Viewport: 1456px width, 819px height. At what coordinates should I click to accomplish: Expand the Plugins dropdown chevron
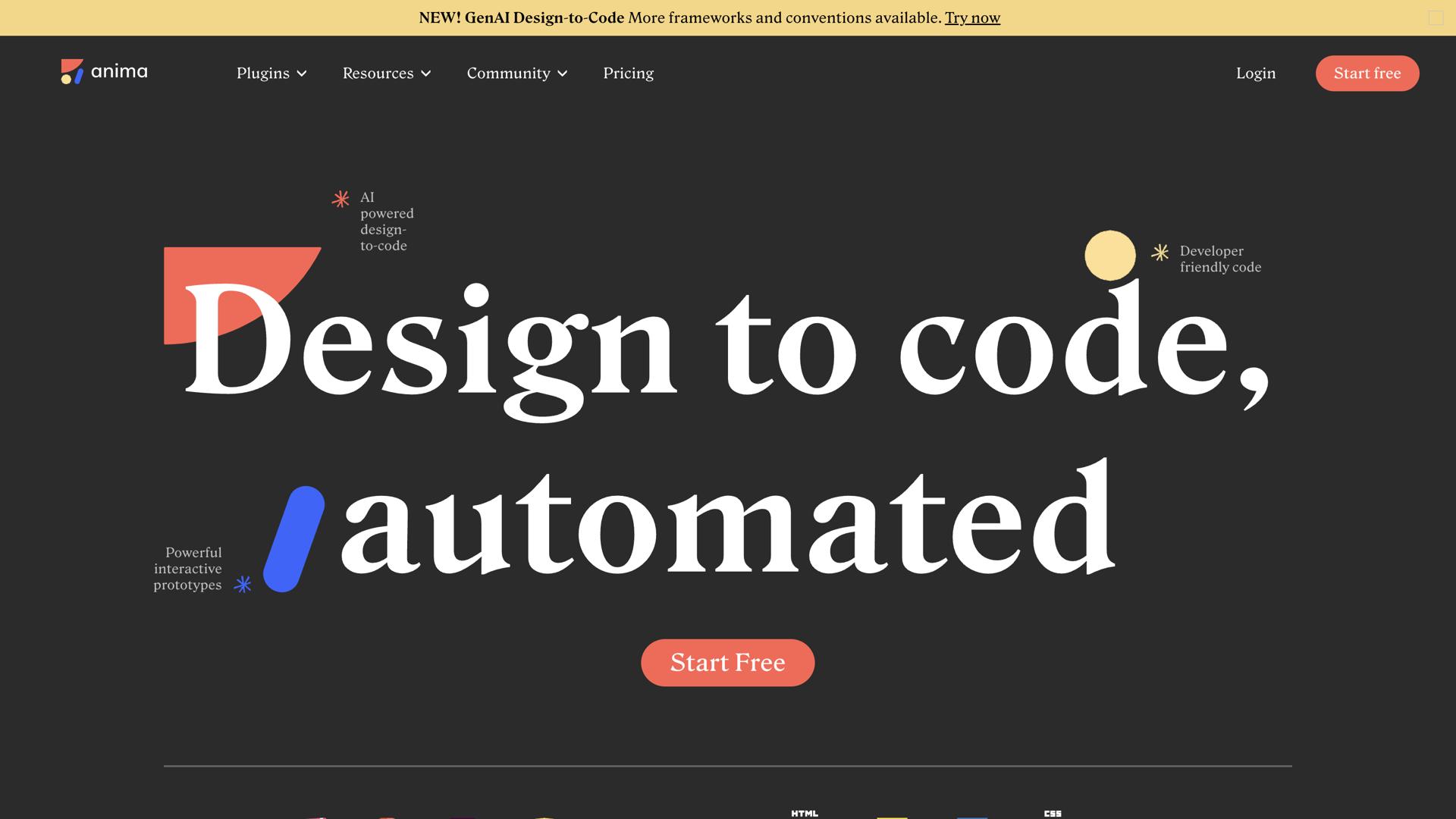(x=302, y=74)
